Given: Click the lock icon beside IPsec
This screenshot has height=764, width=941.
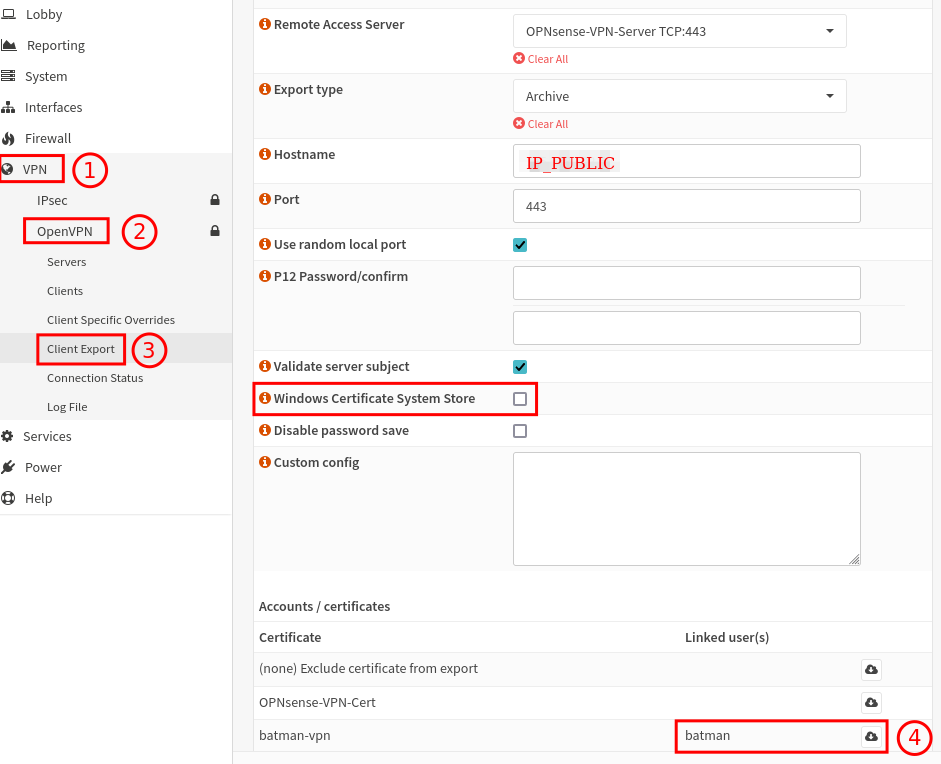Looking at the screenshot, I should point(215,200).
